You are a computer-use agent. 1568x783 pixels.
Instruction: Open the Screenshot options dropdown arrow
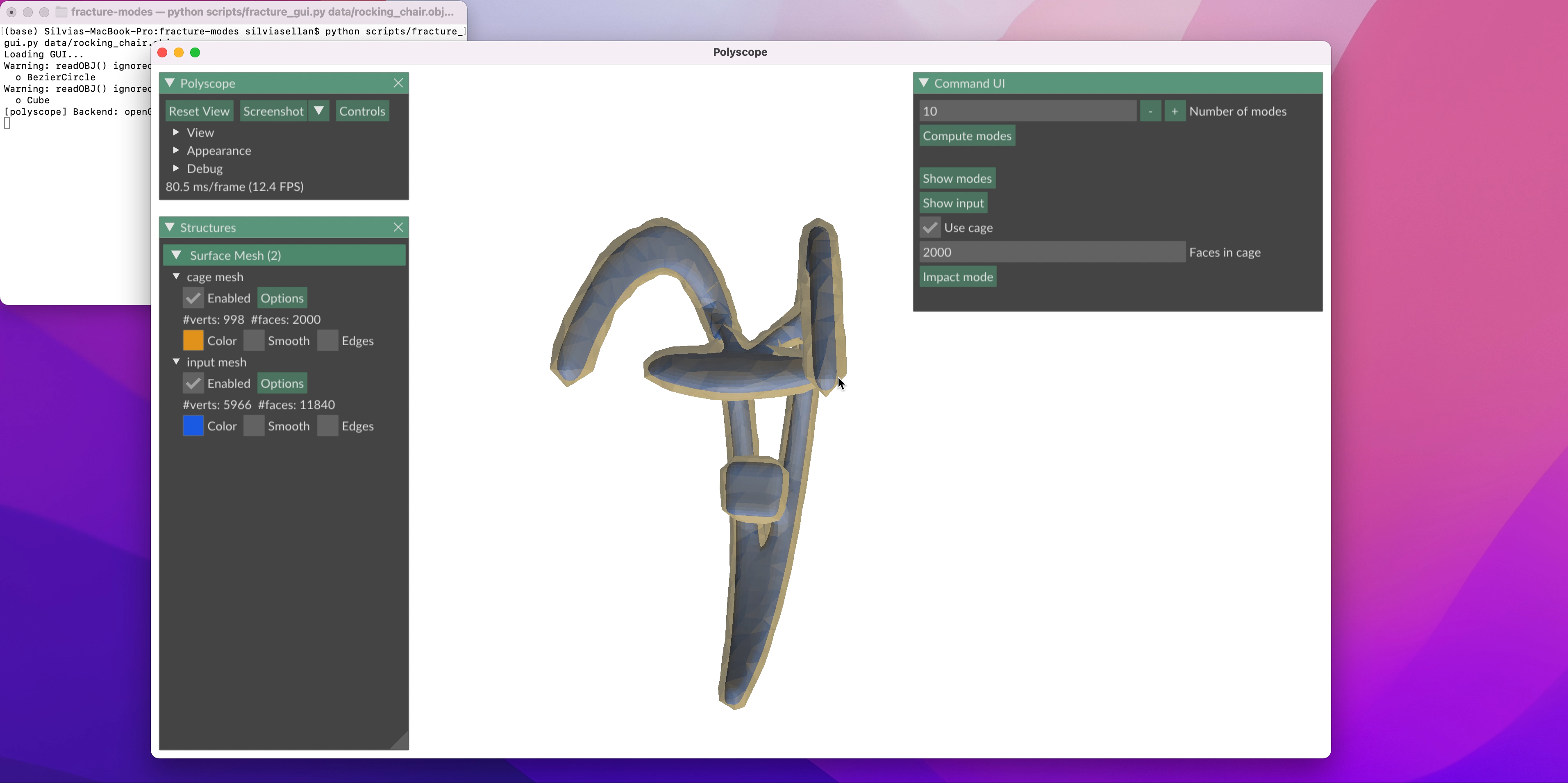coord(318,111)
